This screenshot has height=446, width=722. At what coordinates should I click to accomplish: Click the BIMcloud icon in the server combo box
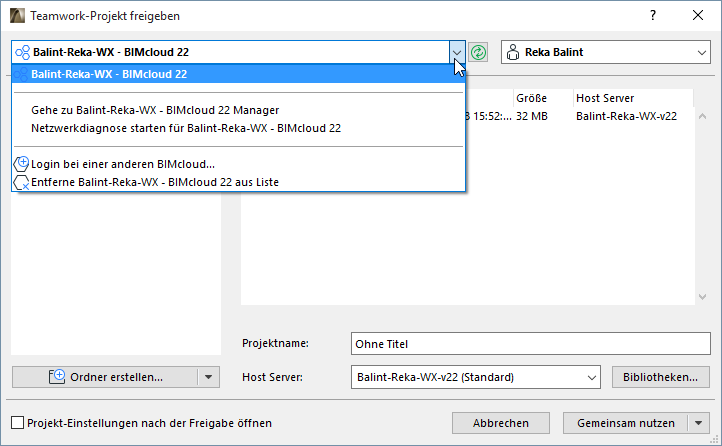click(x=23, y=52)
